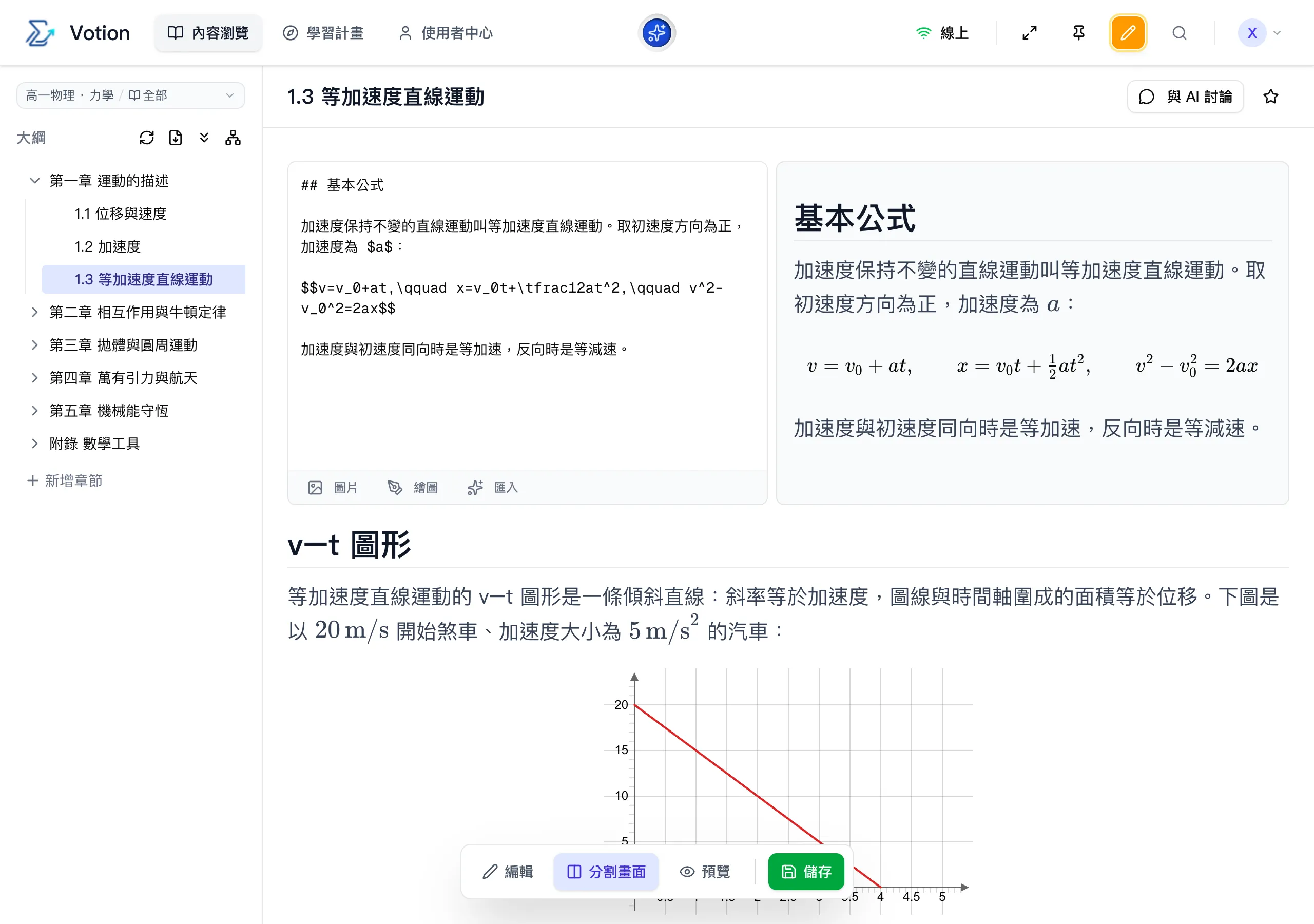Screen dimensions: 1314x924
Task: Click the 匯入 import sparkle button
Action: (x=493, y=487)
